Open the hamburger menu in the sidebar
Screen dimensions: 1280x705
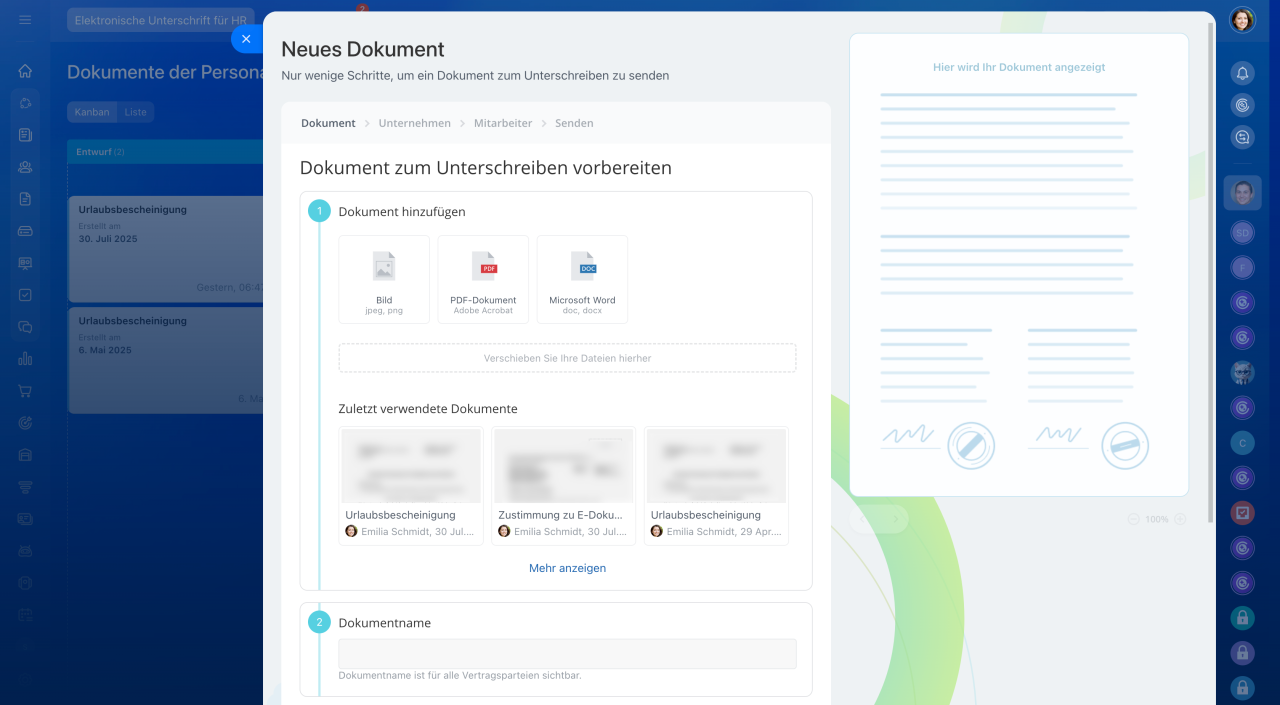click(x=25, y=20)
